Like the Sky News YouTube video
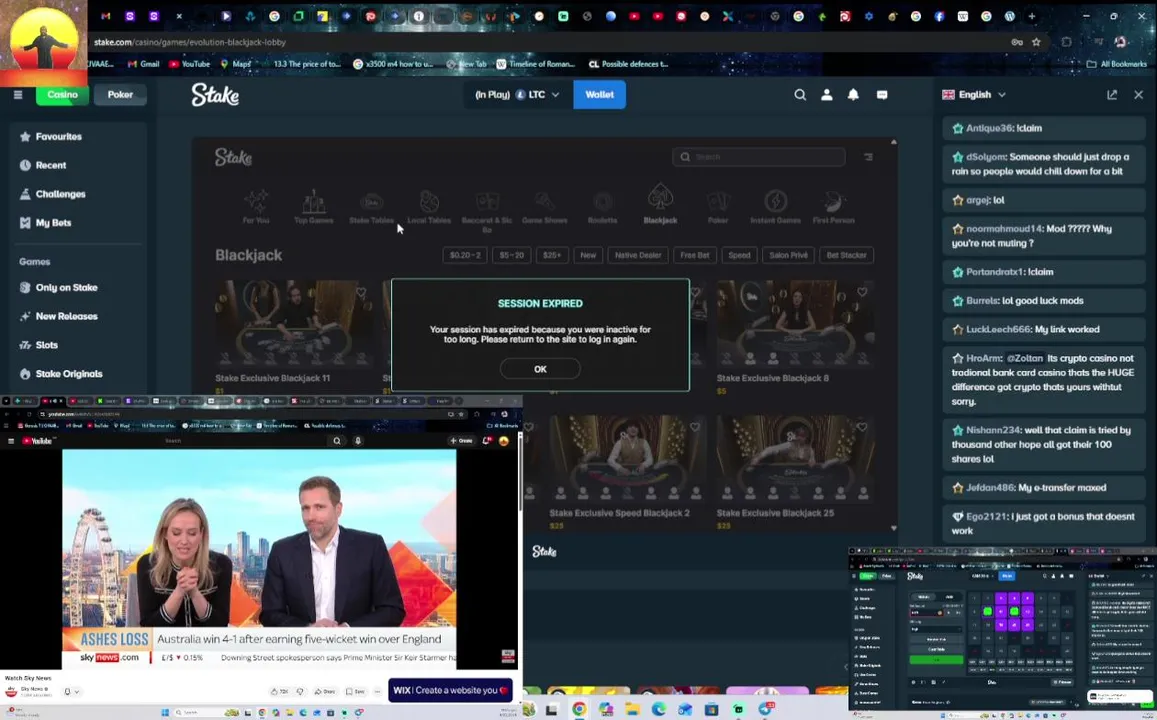Image resolution: width=1157 pixels, height=720 pixels. pos(280,691)
